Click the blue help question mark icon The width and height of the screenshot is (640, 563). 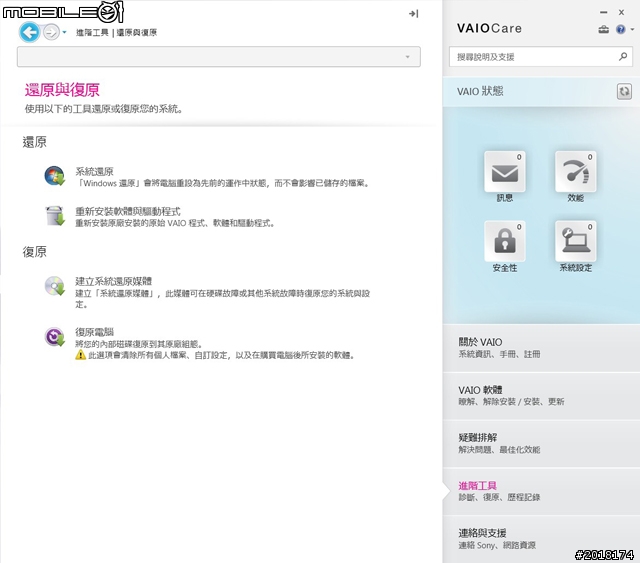(621, 29)
